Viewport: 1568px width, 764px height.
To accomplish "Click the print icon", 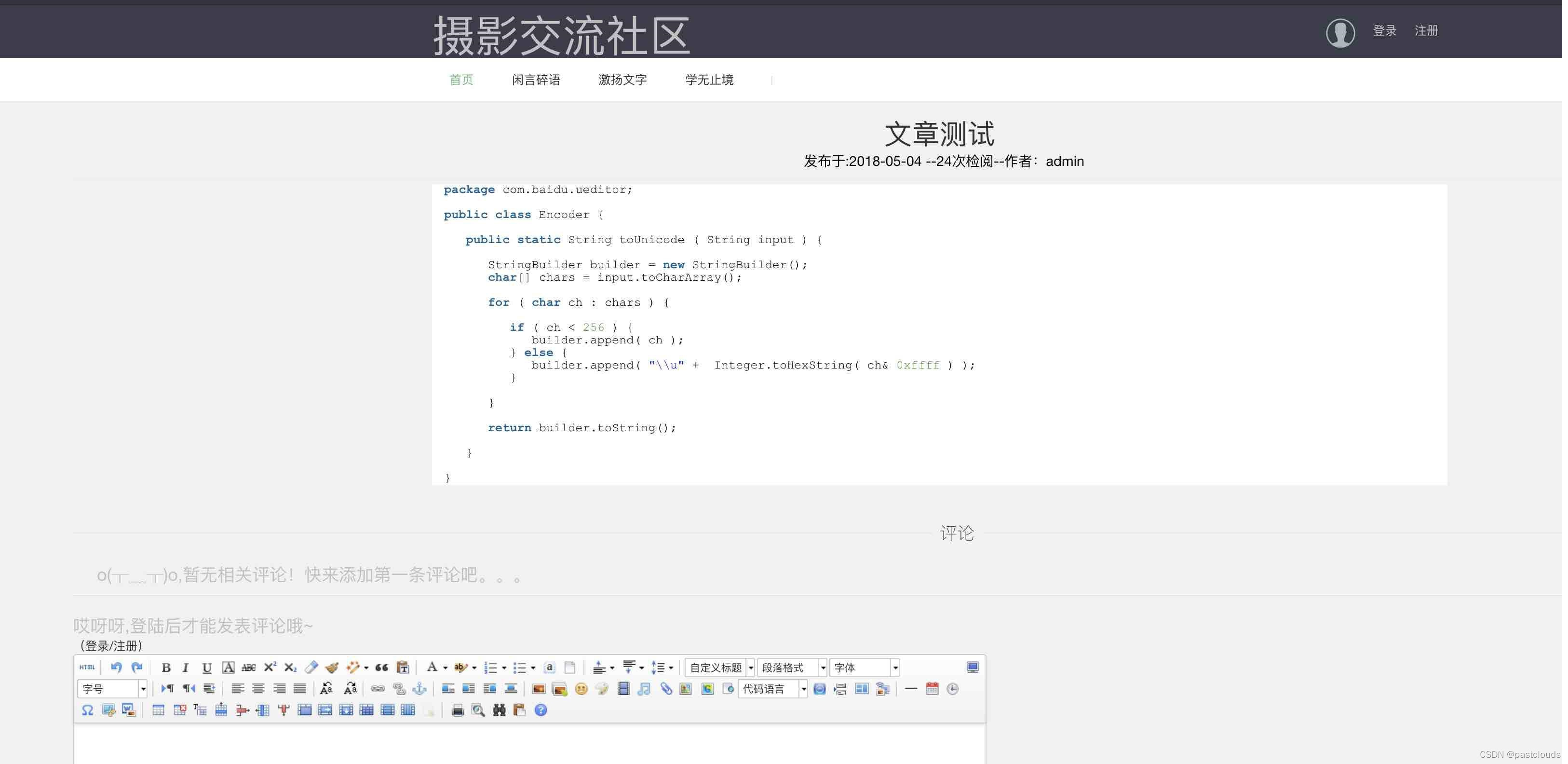I will coord(457,710).
